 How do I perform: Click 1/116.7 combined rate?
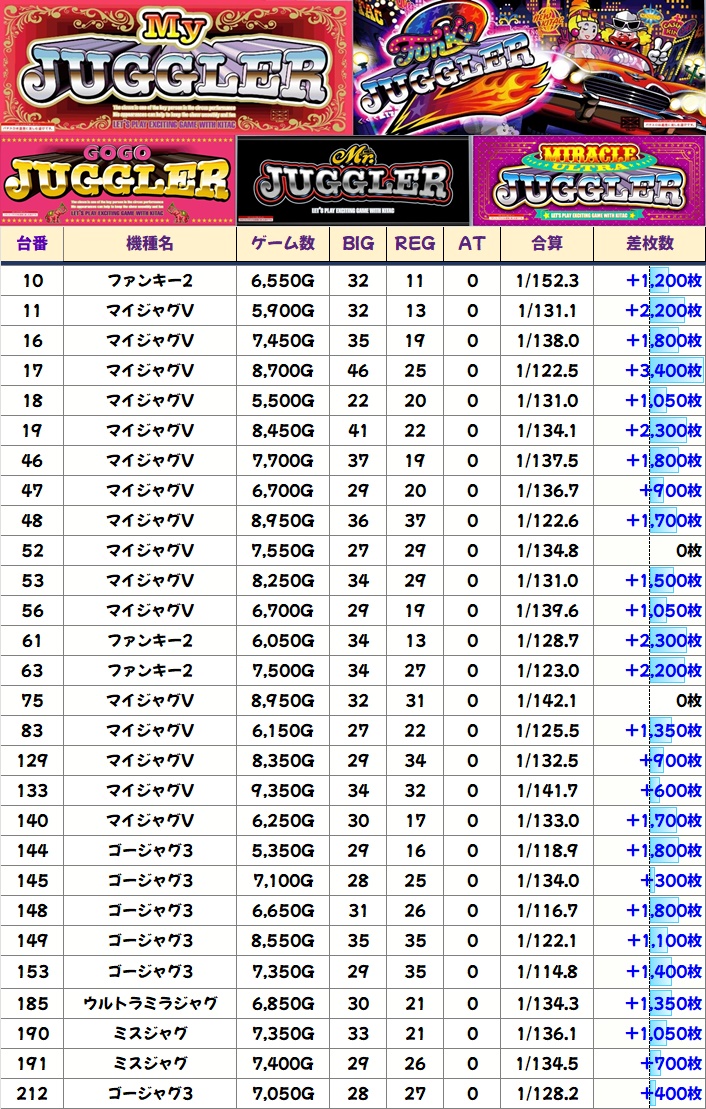[x=547, y=910]
